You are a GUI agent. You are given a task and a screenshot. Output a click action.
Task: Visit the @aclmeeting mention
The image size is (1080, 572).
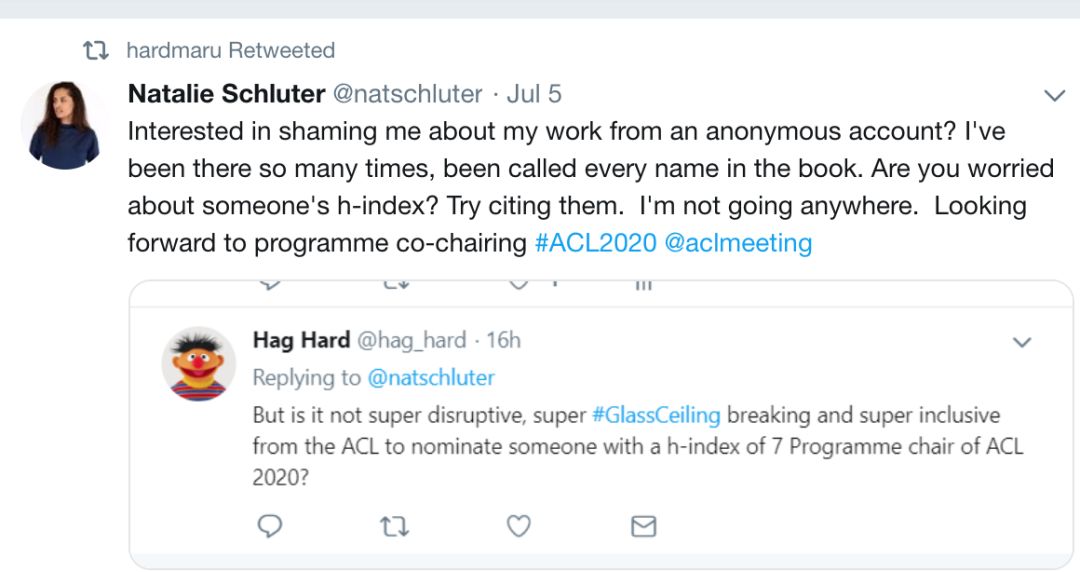[x=737, y=243]
